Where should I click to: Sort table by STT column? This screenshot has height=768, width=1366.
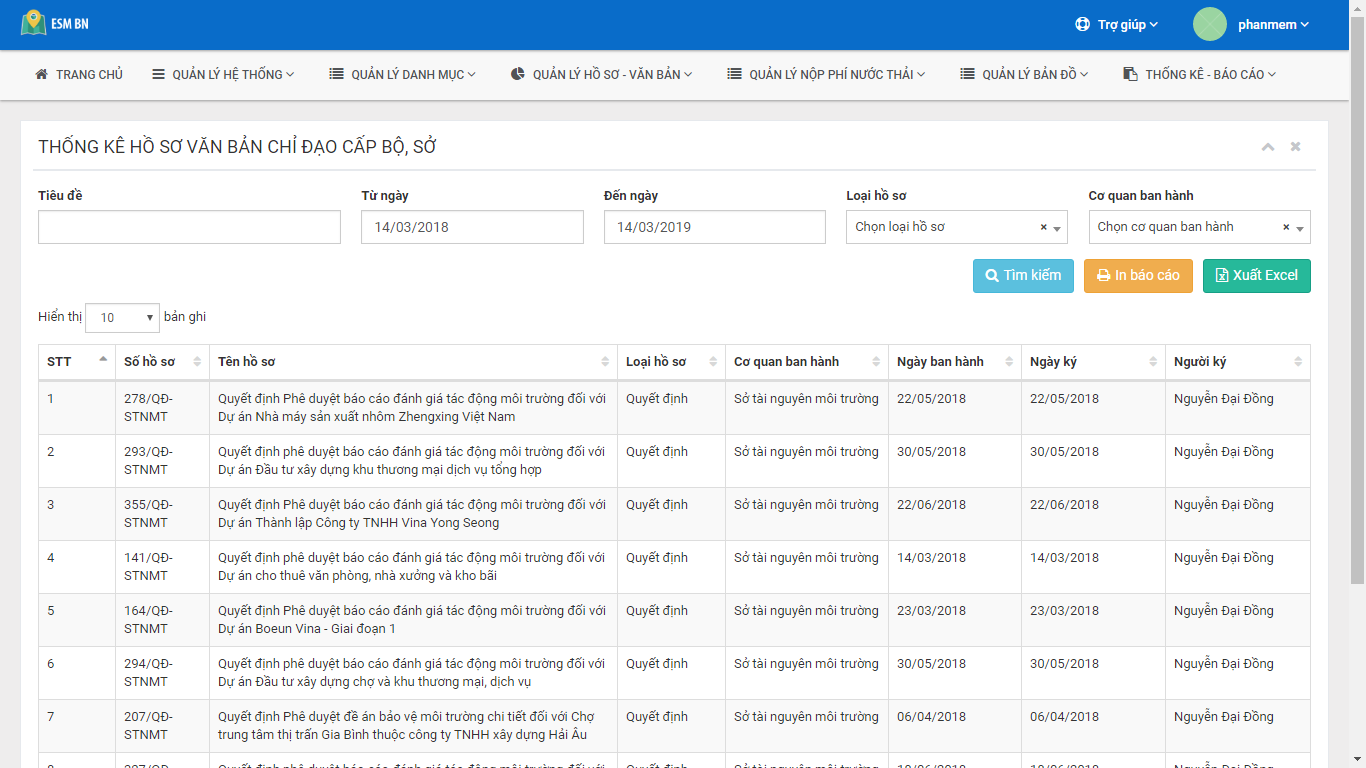pos(77,362)
